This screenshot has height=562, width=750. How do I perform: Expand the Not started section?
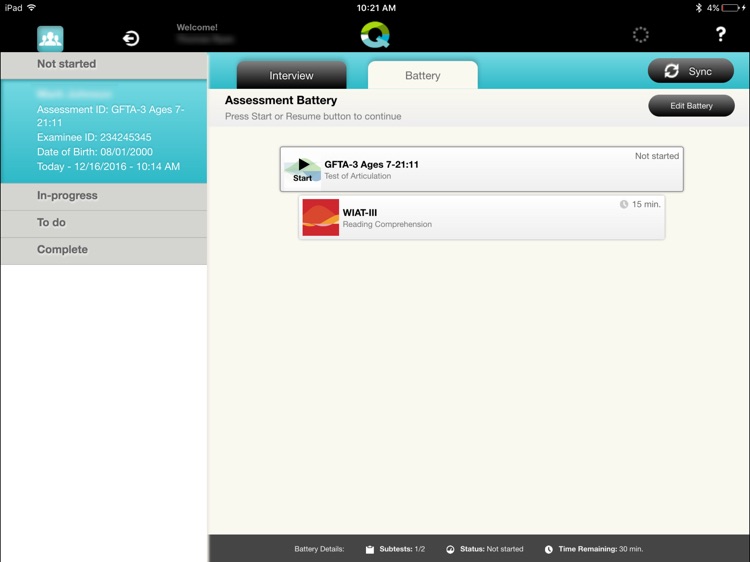pos(104,65)
